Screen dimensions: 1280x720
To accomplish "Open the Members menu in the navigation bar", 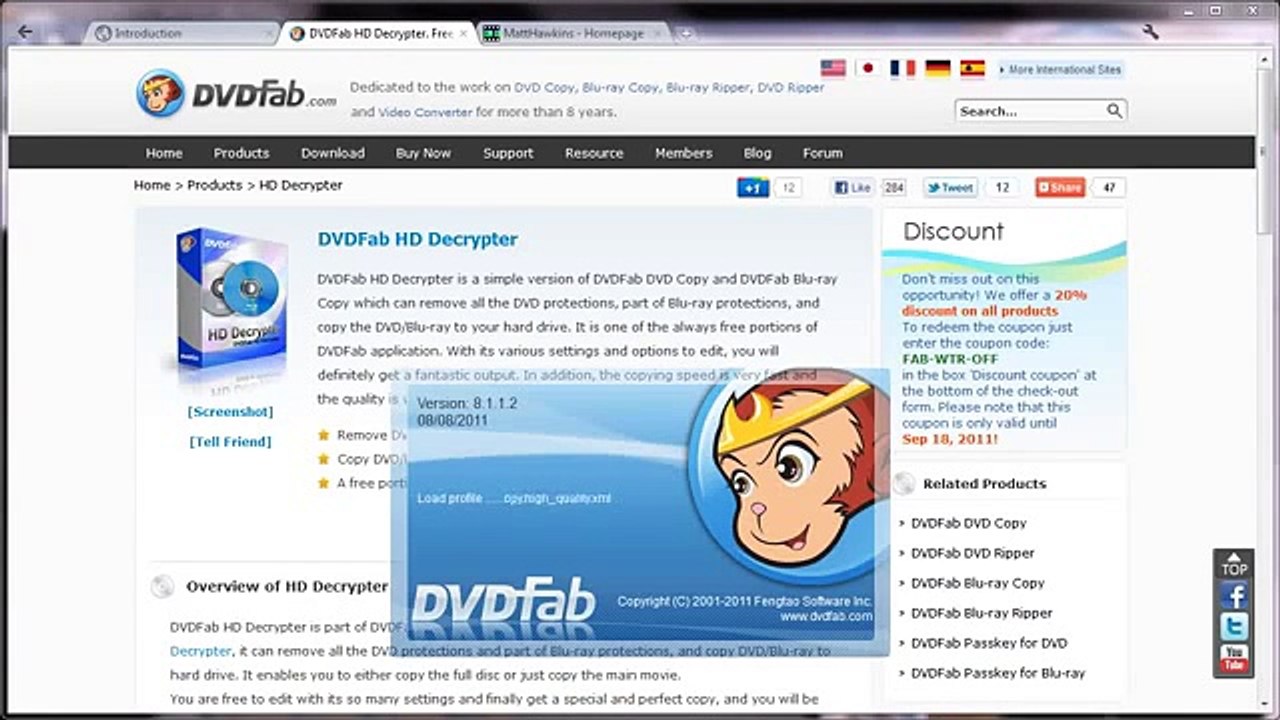I will tap(684, 153).
